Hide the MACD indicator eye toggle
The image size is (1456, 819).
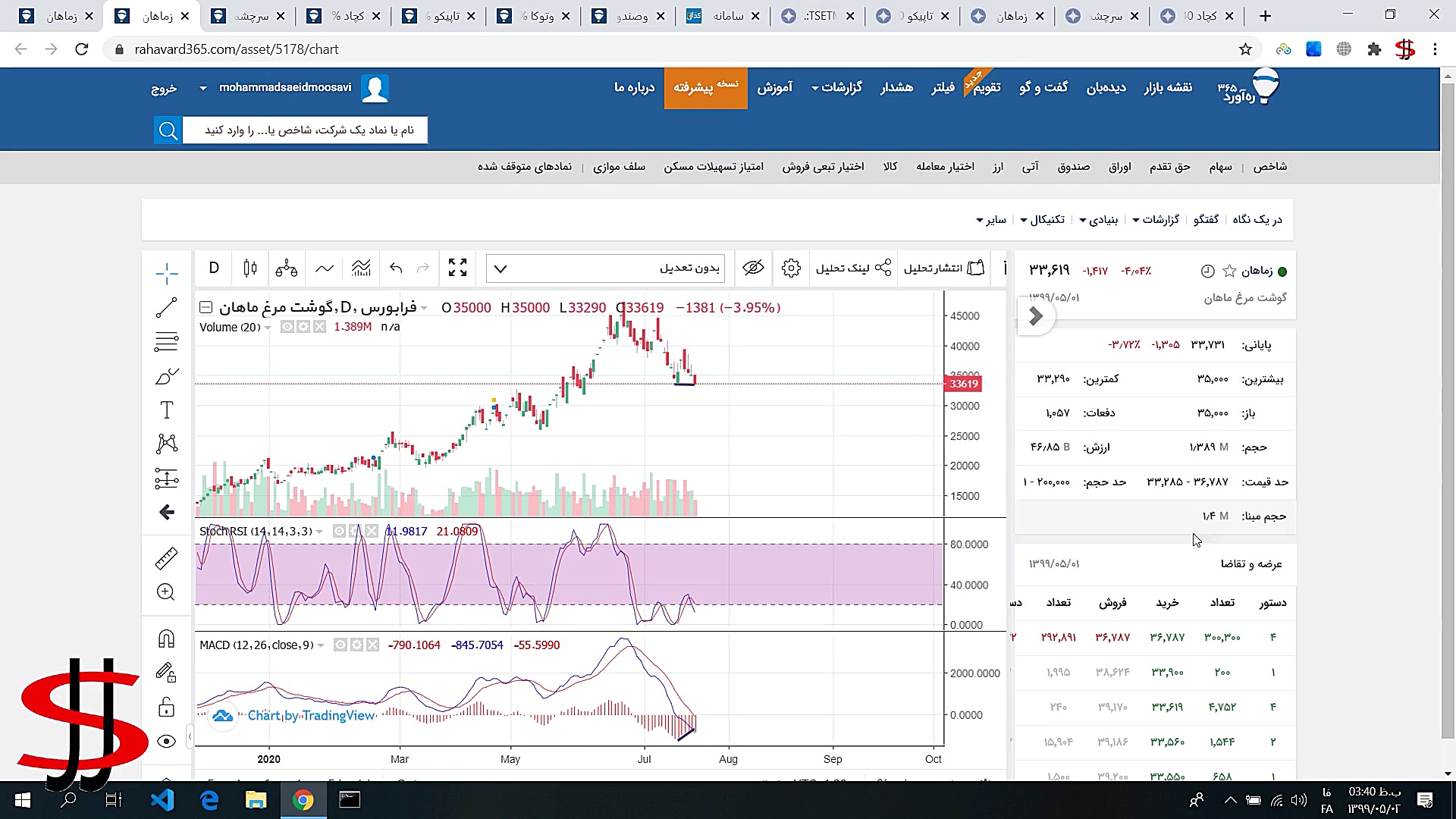340,645
